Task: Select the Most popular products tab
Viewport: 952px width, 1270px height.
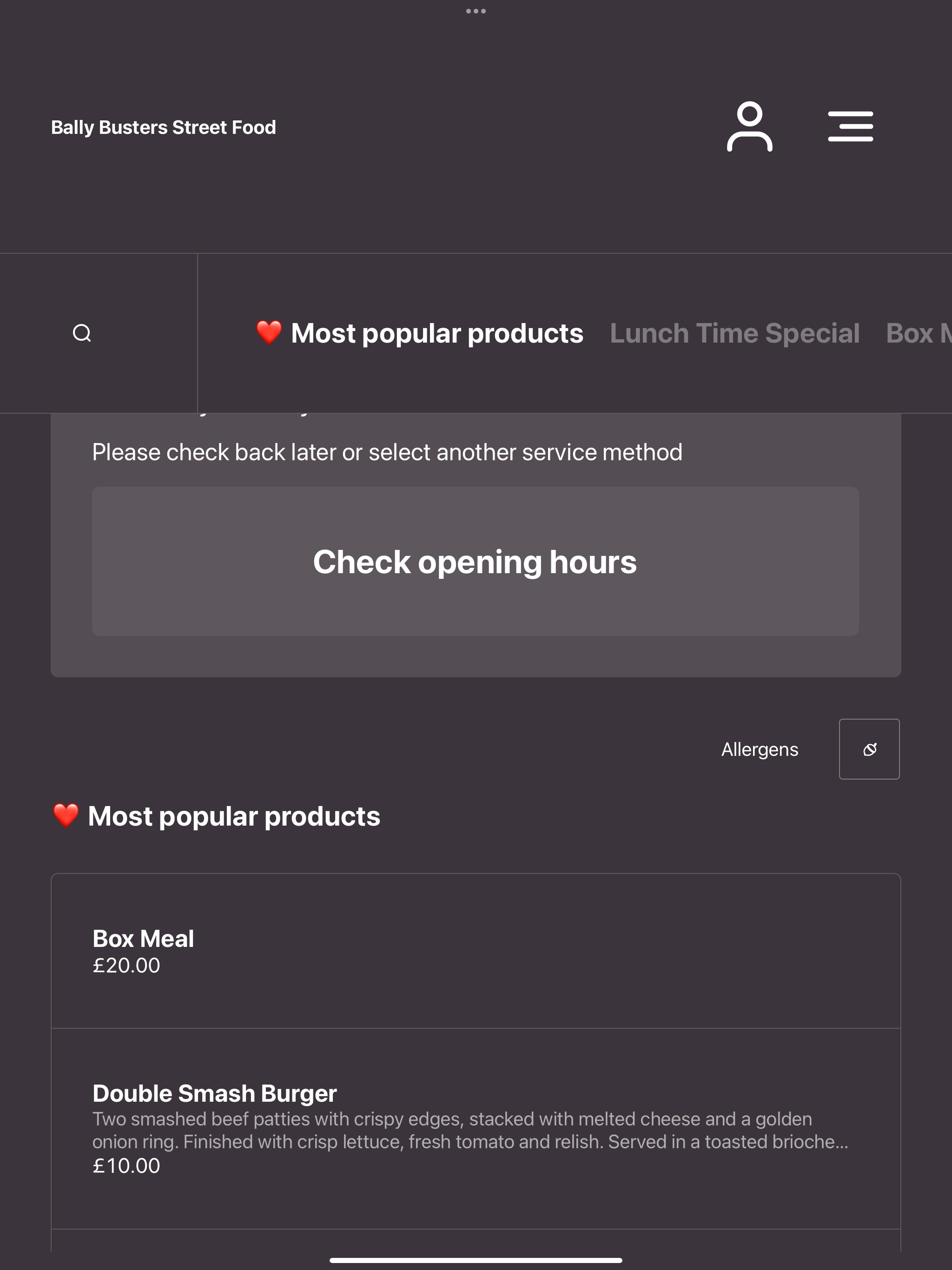Action: [420, 333]
